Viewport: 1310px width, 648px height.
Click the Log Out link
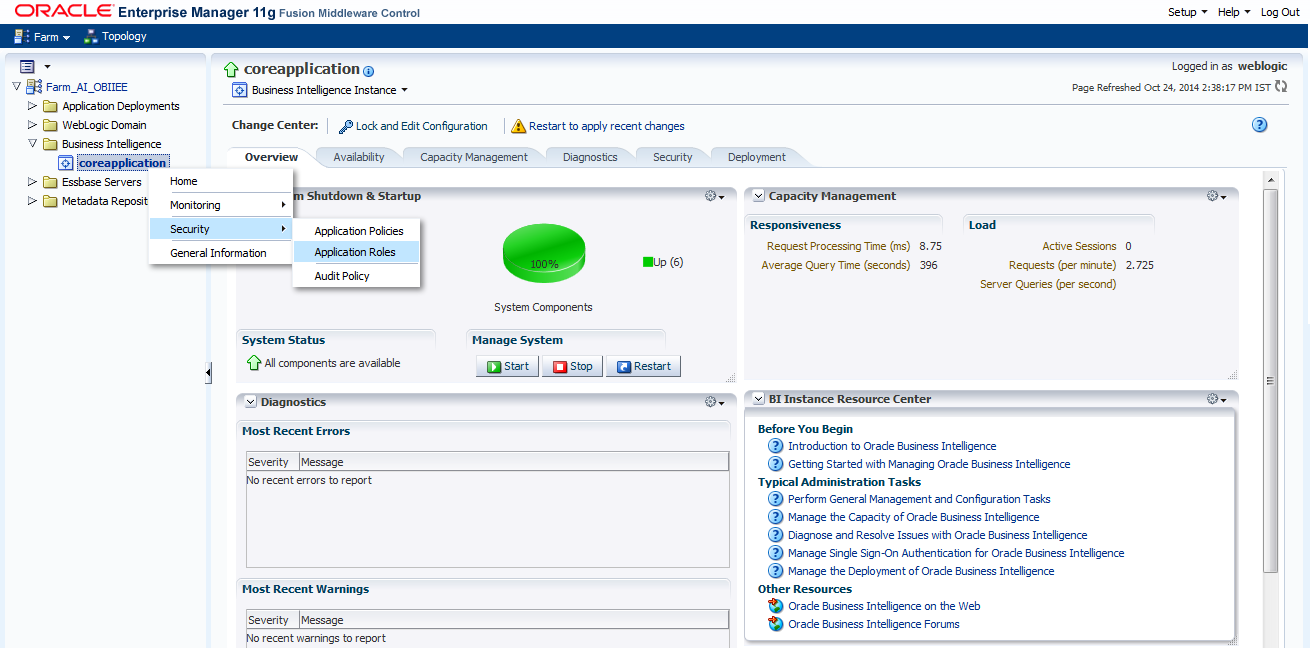(x=1280, y=12)
